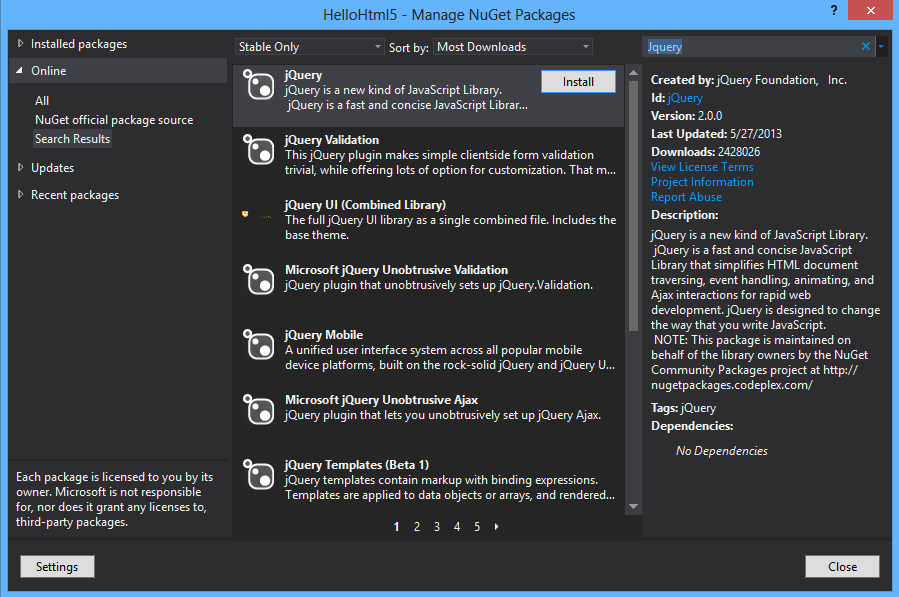Open the View License Terms link
The height and width of the screenshot is (597, 899).
(x=702, y=167)
